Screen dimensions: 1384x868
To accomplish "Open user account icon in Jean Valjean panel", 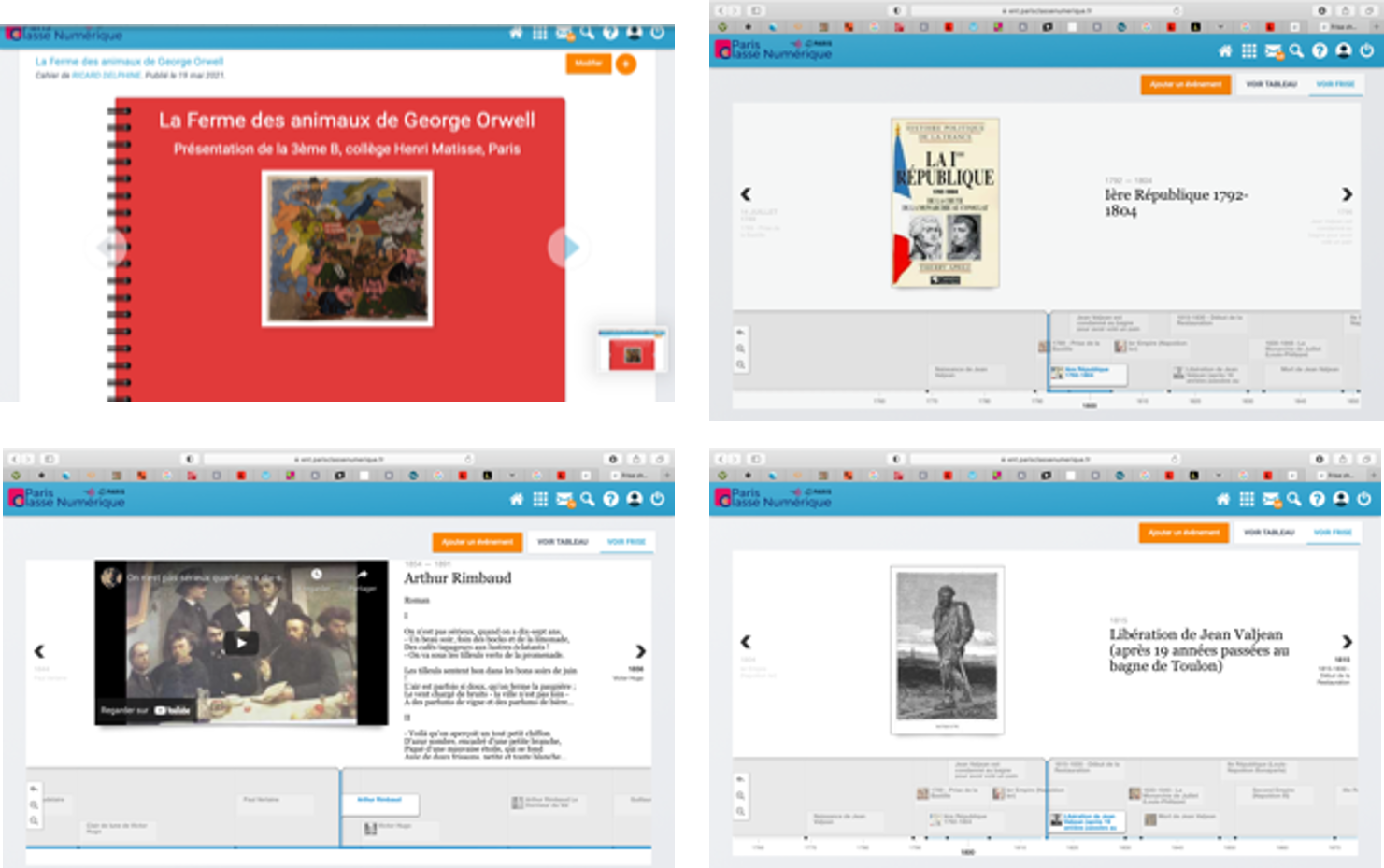I will [1341, 499].
